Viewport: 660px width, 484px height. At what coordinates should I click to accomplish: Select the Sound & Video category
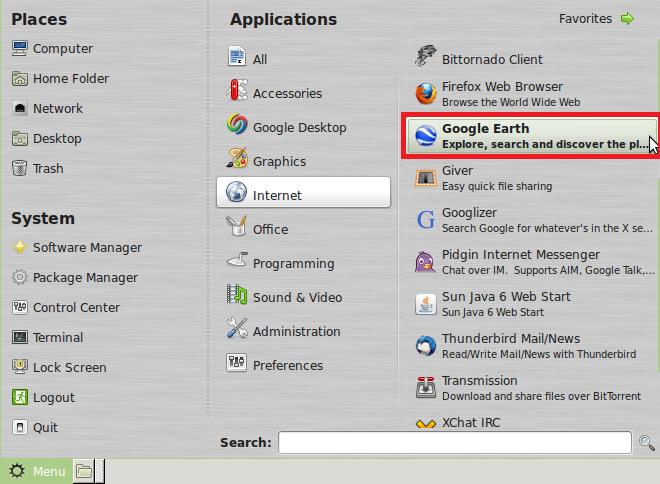coord(303,294)
